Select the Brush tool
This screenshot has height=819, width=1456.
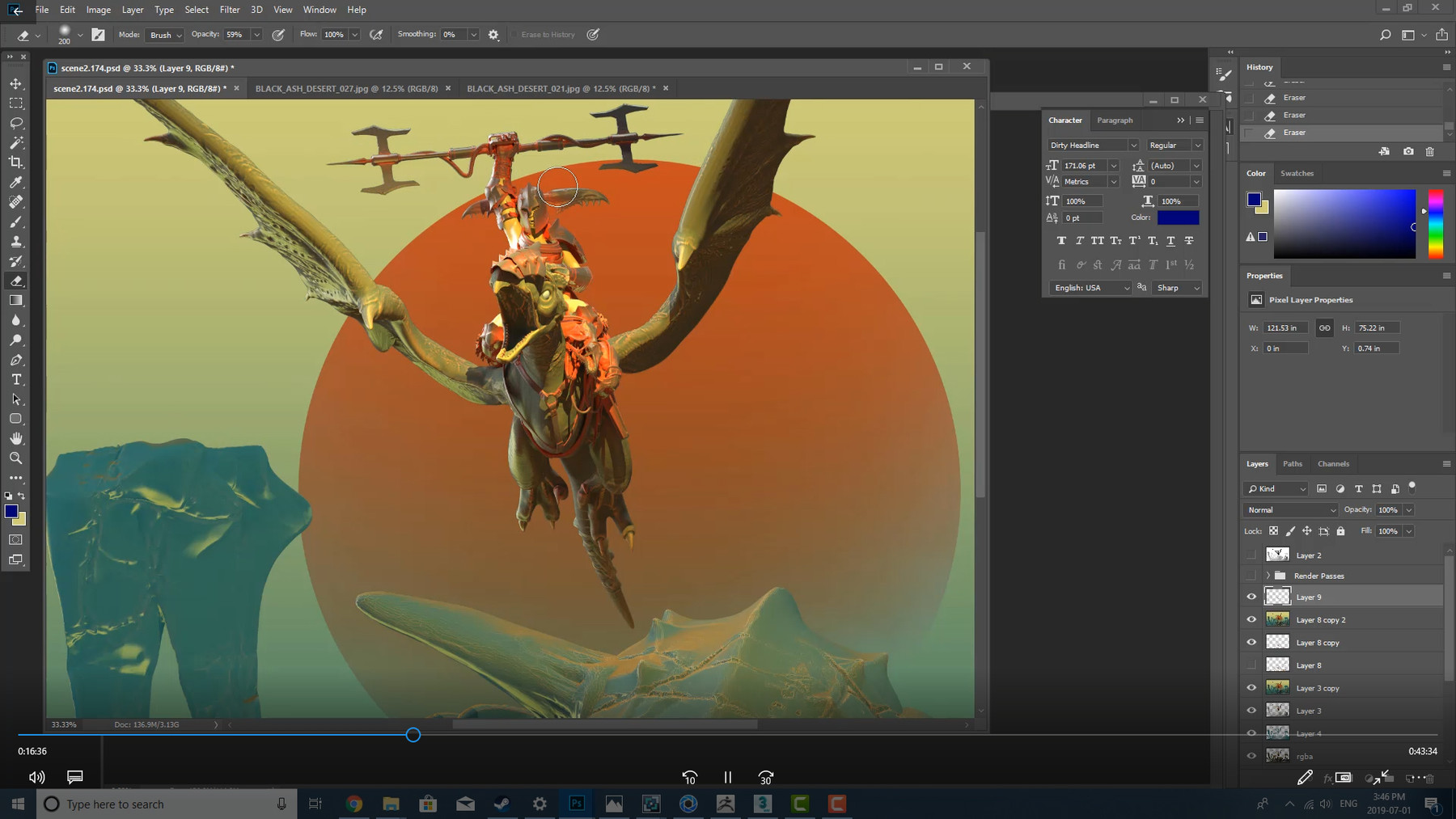tap(16, 222)
